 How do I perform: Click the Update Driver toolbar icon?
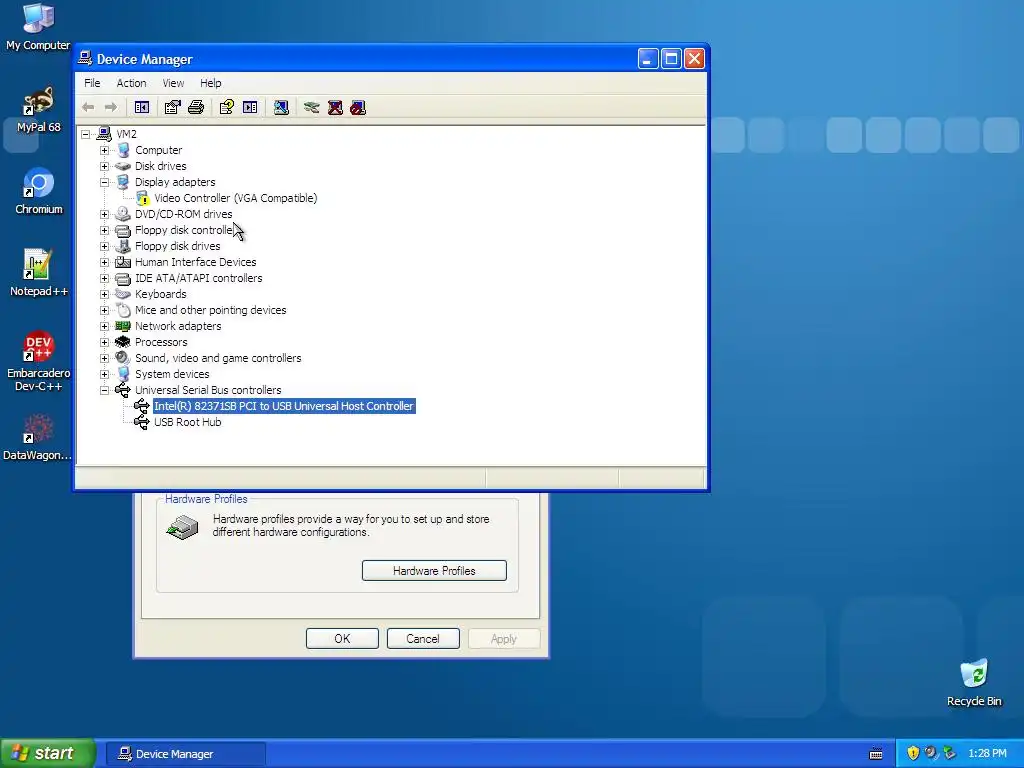click(312, 107)
